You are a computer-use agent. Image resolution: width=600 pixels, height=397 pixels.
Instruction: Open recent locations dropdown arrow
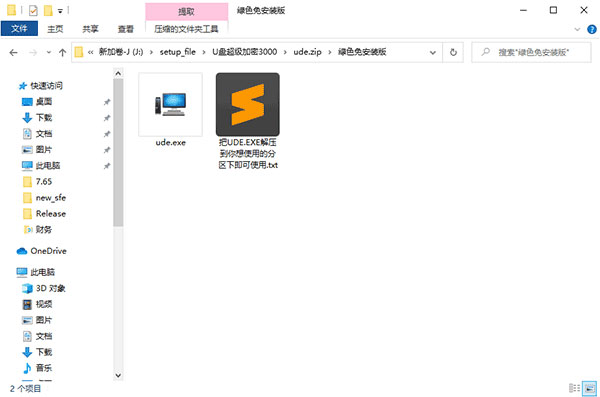click(x=49, y=52)
